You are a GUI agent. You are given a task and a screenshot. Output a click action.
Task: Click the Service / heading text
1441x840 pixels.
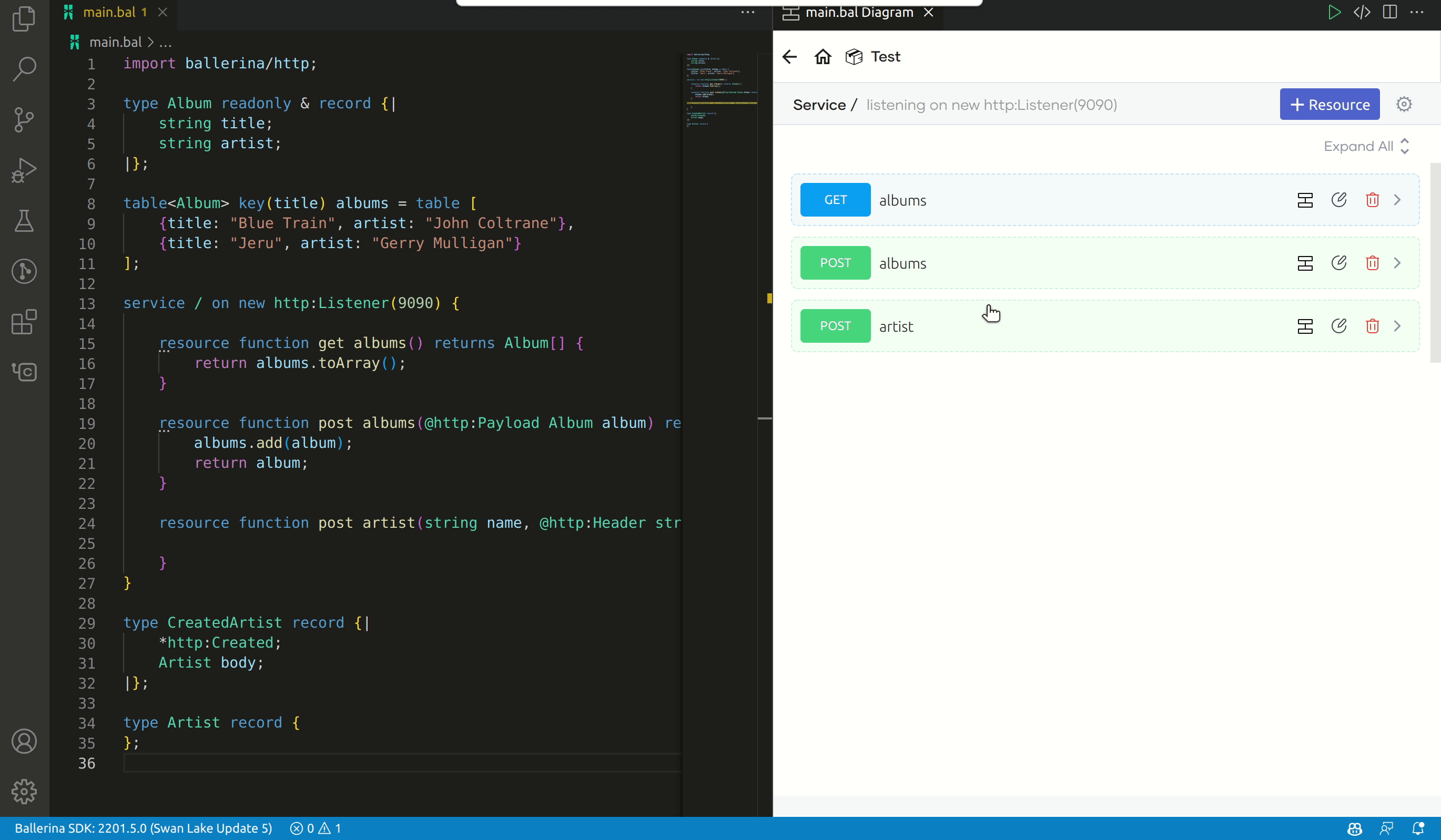[825, 105]
